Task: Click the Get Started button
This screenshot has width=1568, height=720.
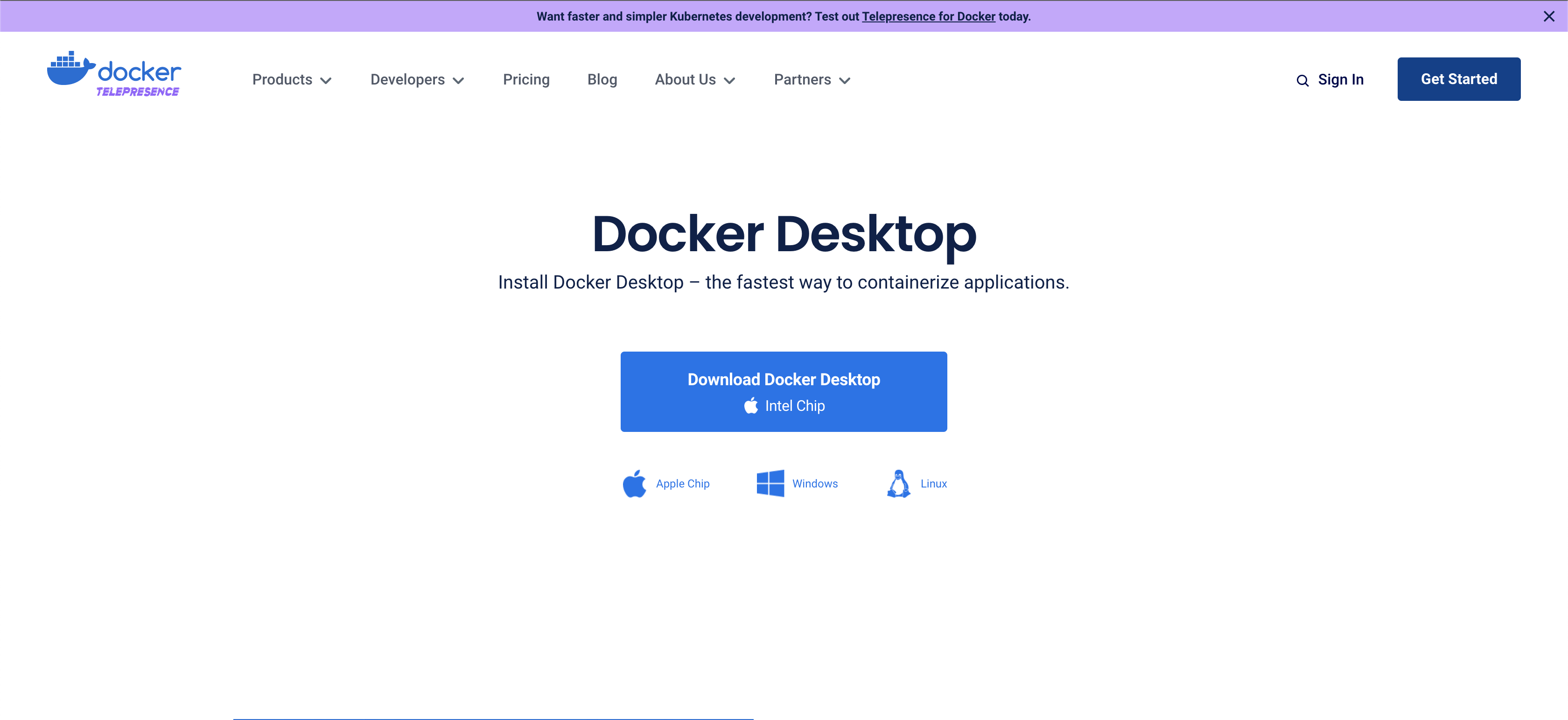Action: click(x=1459, y=79)
